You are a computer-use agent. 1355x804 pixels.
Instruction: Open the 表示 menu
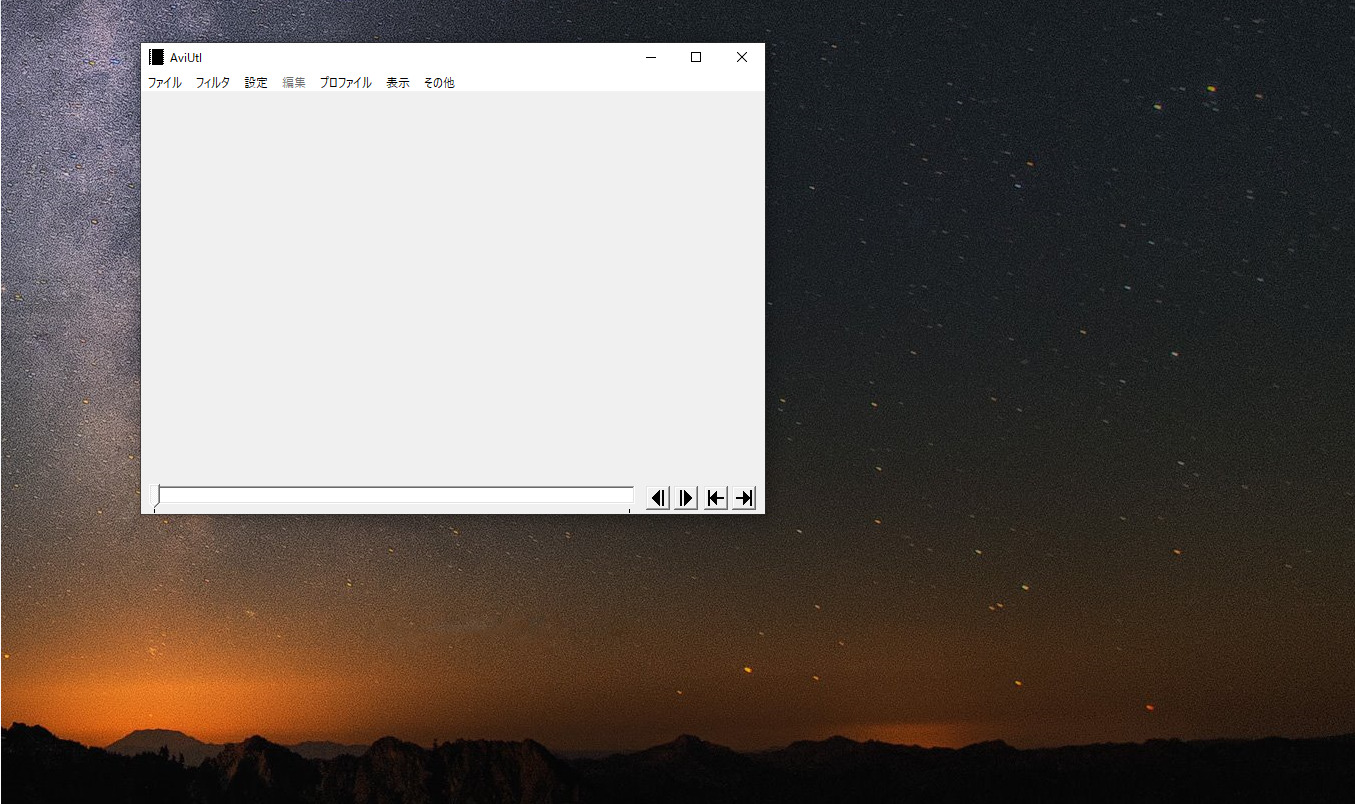[398, 83]
